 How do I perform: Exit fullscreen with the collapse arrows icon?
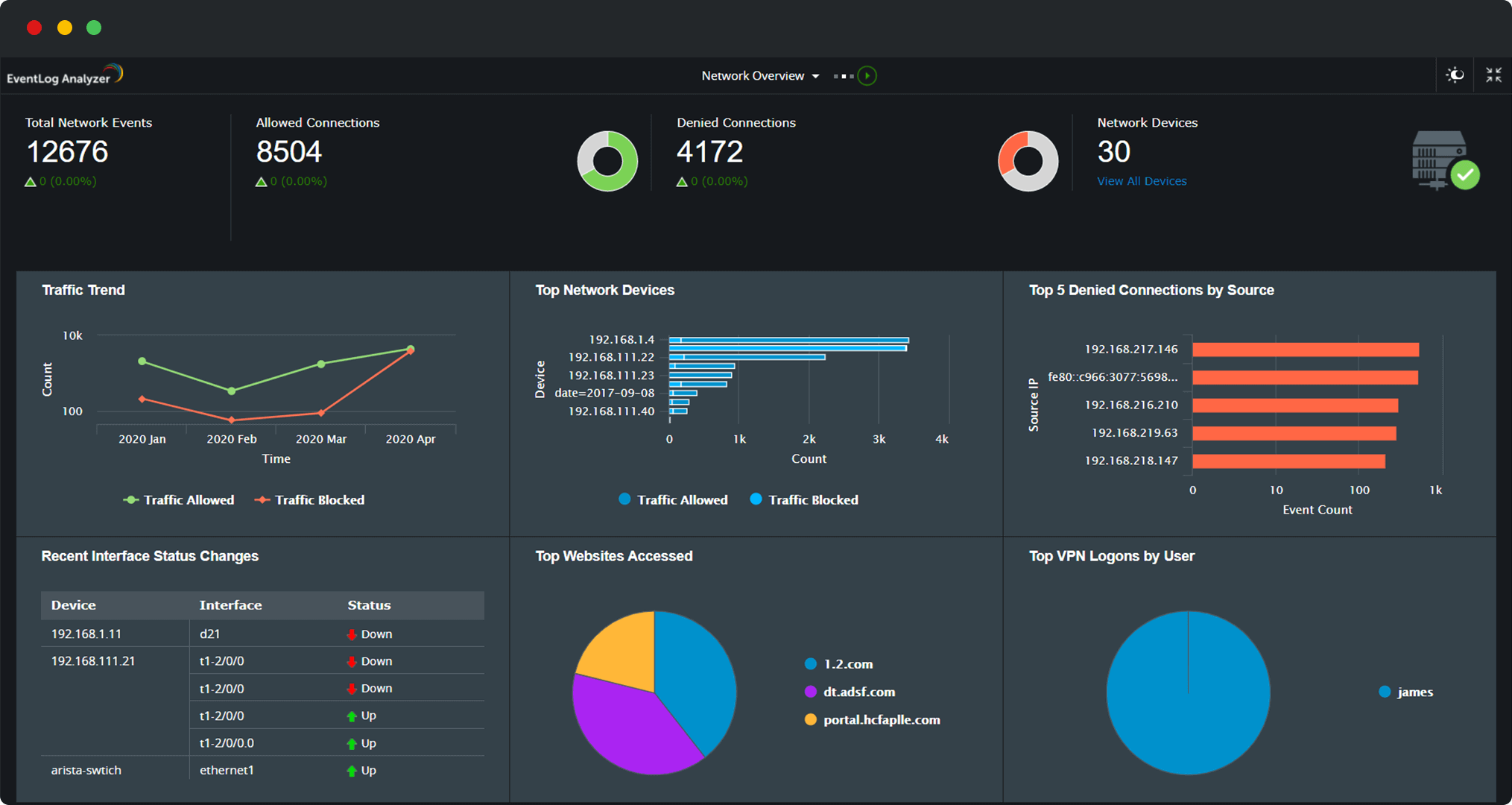[x=1493, y=75]
